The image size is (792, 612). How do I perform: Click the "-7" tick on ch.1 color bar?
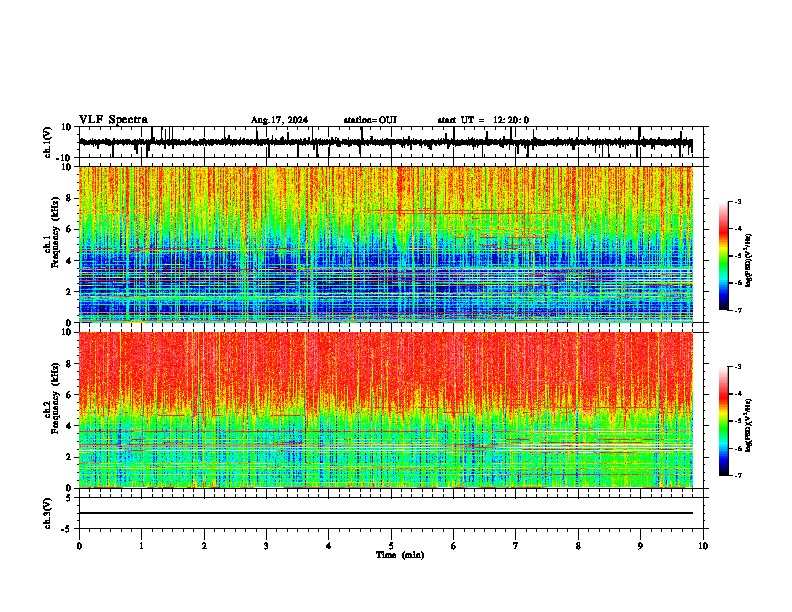(x=737, y=310)
